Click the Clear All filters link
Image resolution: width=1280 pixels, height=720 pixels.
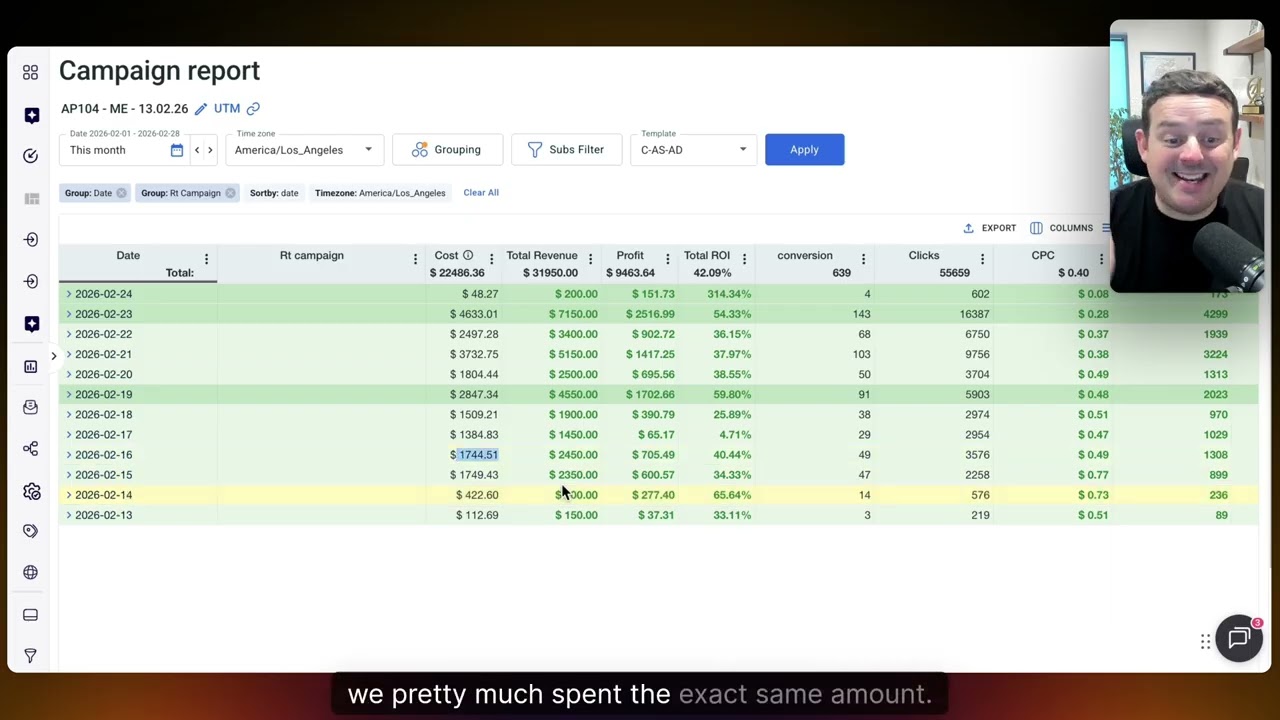pos(481,193)
